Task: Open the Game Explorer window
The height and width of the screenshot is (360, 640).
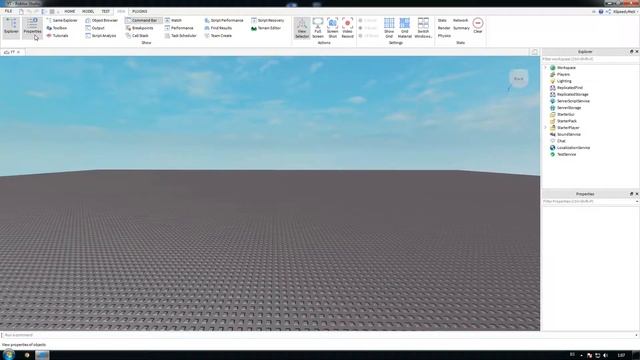Action: pyautogui.click(x=62, y=20)
